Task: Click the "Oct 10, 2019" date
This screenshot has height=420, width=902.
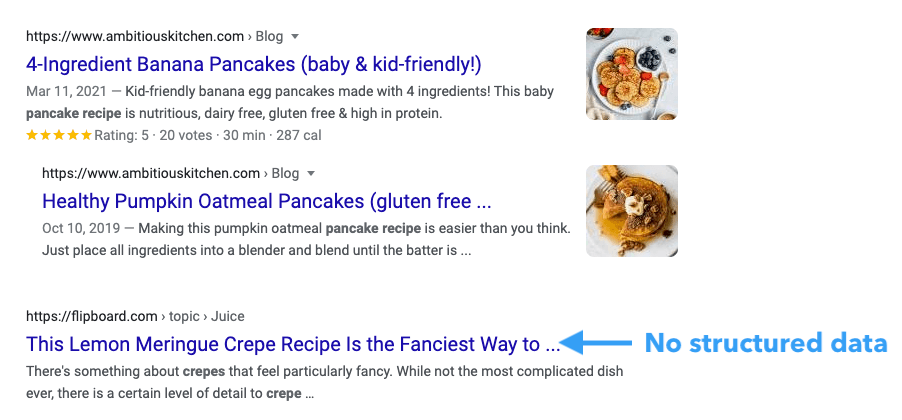Action: pos(81,228)
